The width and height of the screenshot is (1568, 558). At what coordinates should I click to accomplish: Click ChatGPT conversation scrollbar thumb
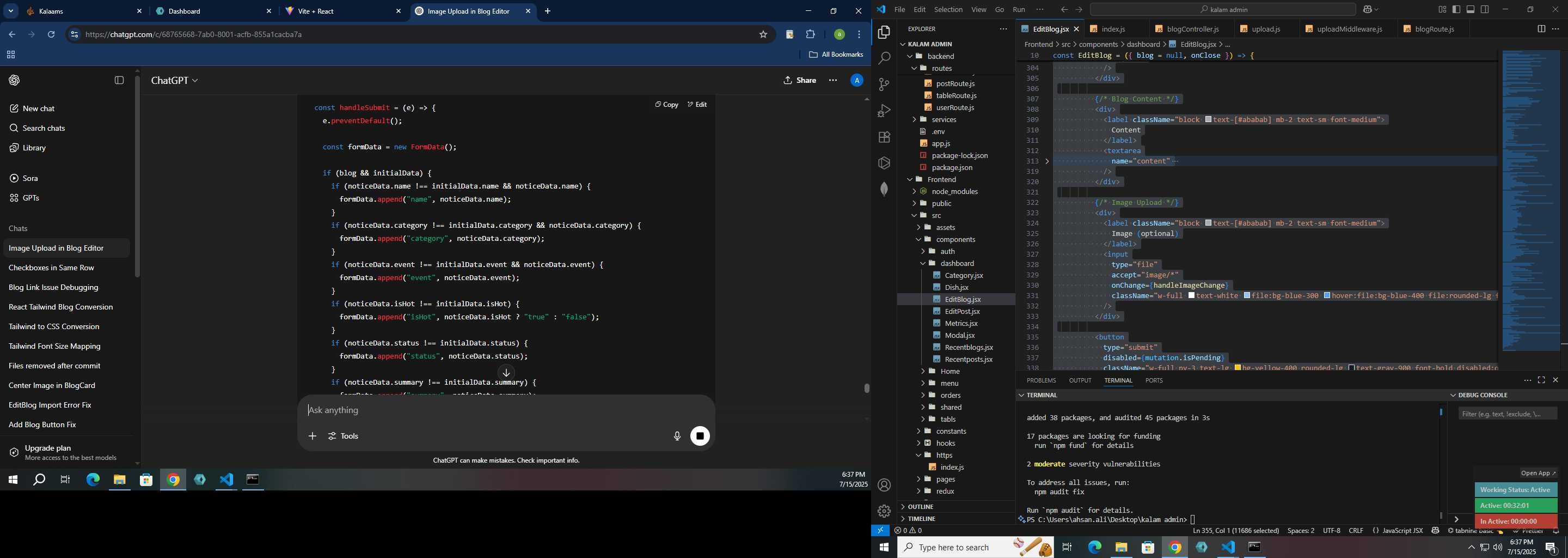(866, 388)
